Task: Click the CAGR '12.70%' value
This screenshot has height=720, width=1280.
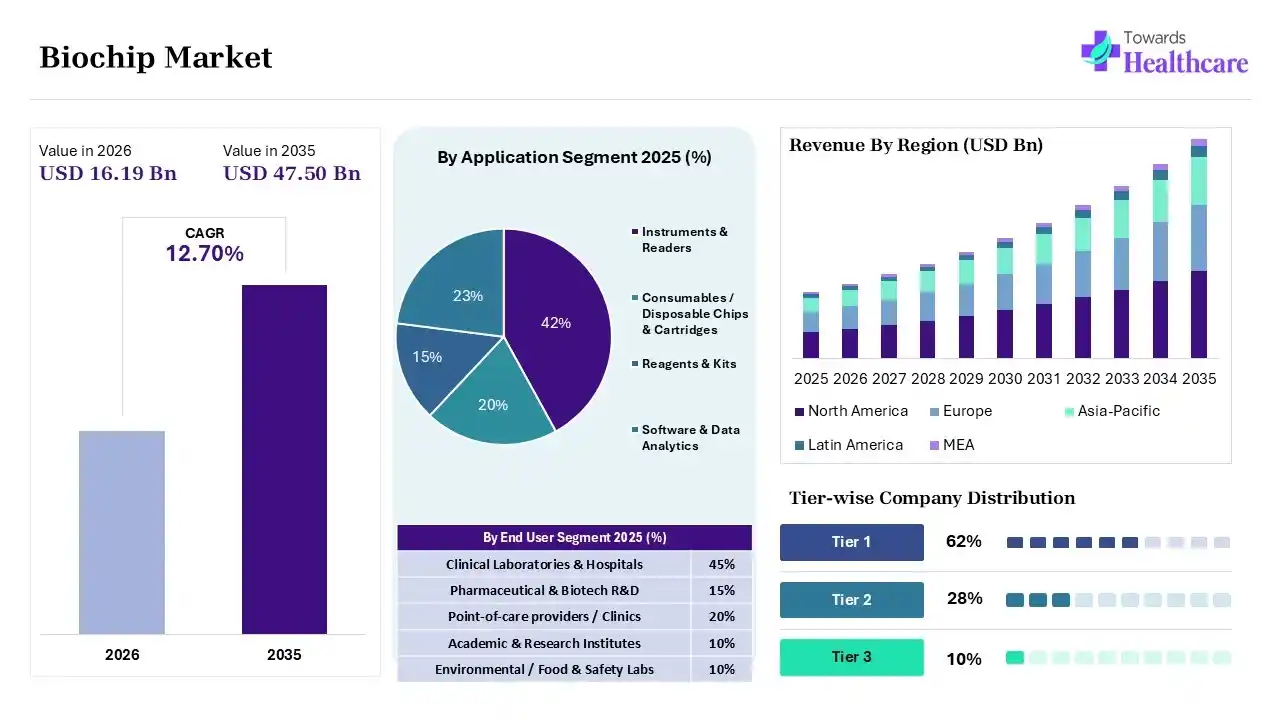Action: tap(204, 254)
